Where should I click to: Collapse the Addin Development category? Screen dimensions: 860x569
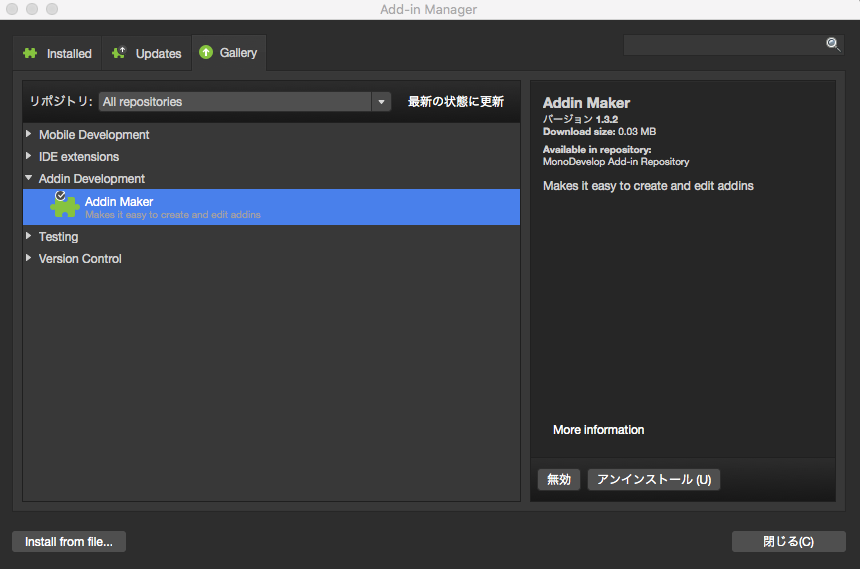click(29, 178)
